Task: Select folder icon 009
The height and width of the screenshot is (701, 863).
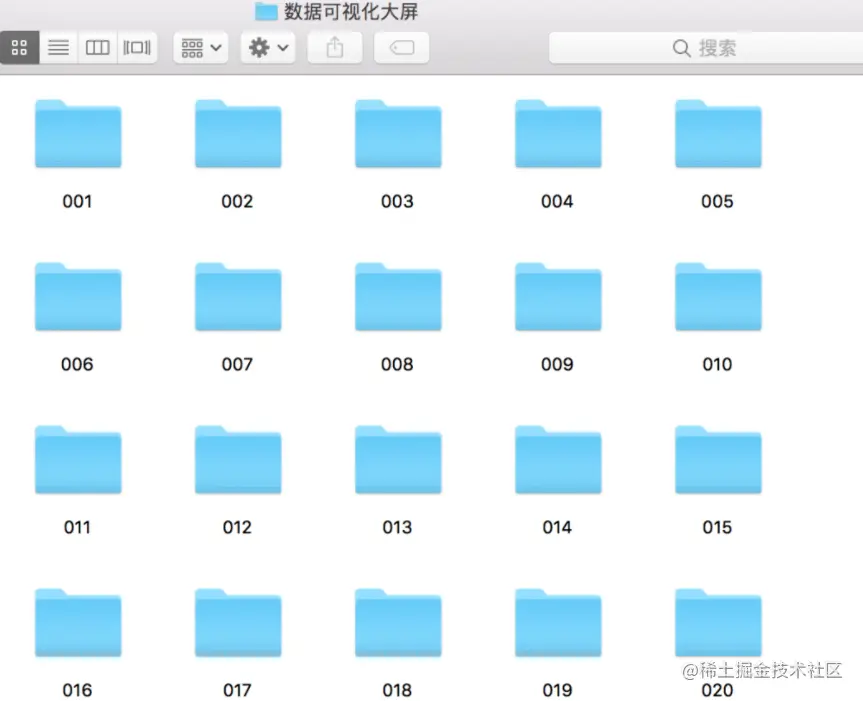Action: [558, 297]
